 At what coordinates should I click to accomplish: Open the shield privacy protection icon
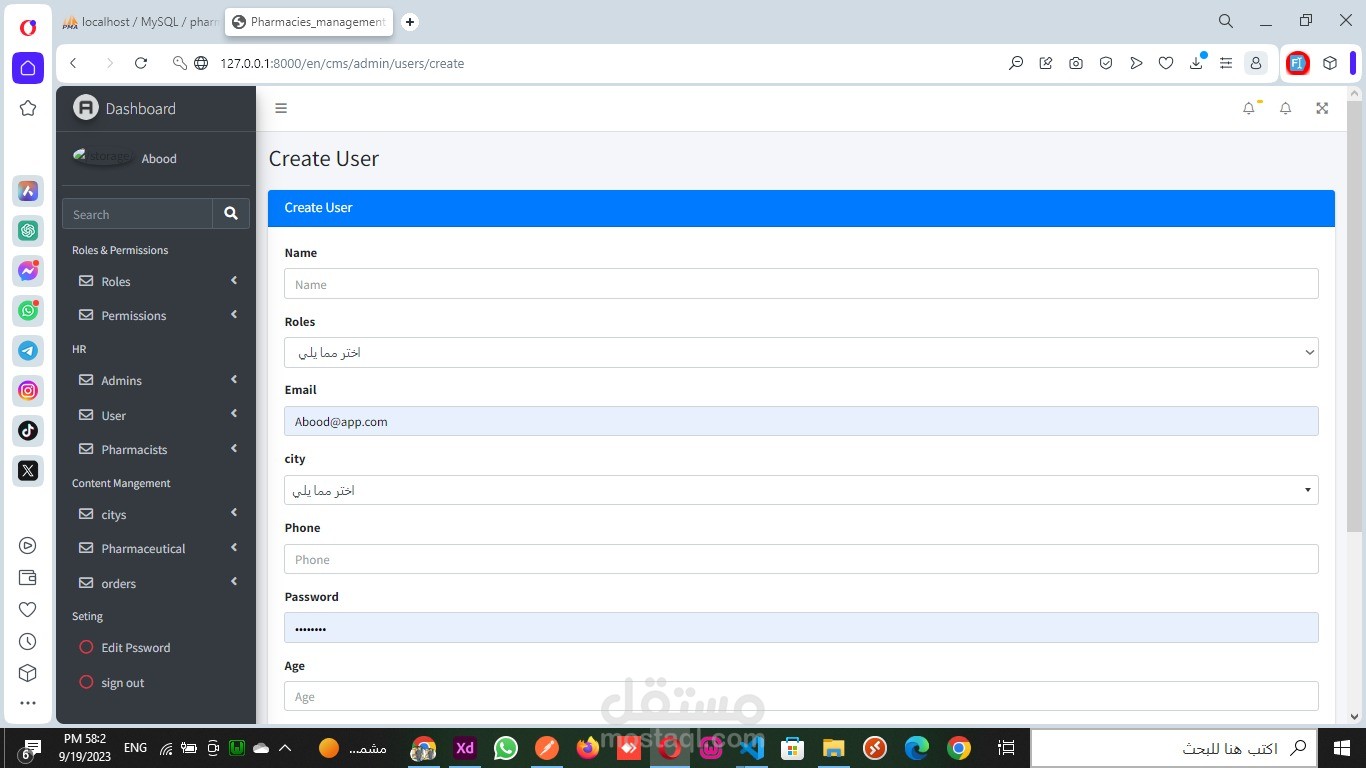tap(1106, 63)
